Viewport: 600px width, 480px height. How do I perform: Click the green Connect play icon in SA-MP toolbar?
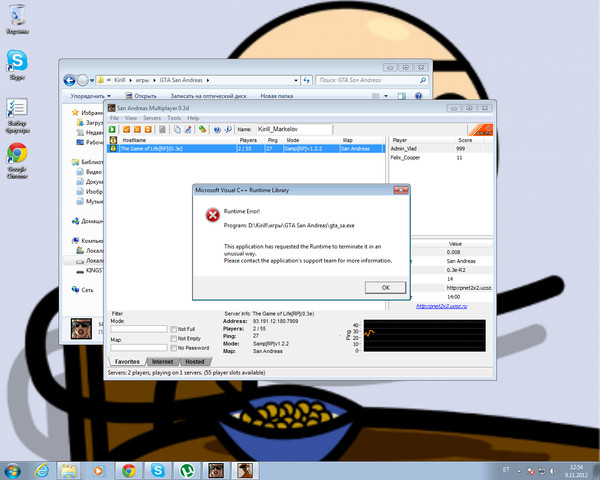112,129
